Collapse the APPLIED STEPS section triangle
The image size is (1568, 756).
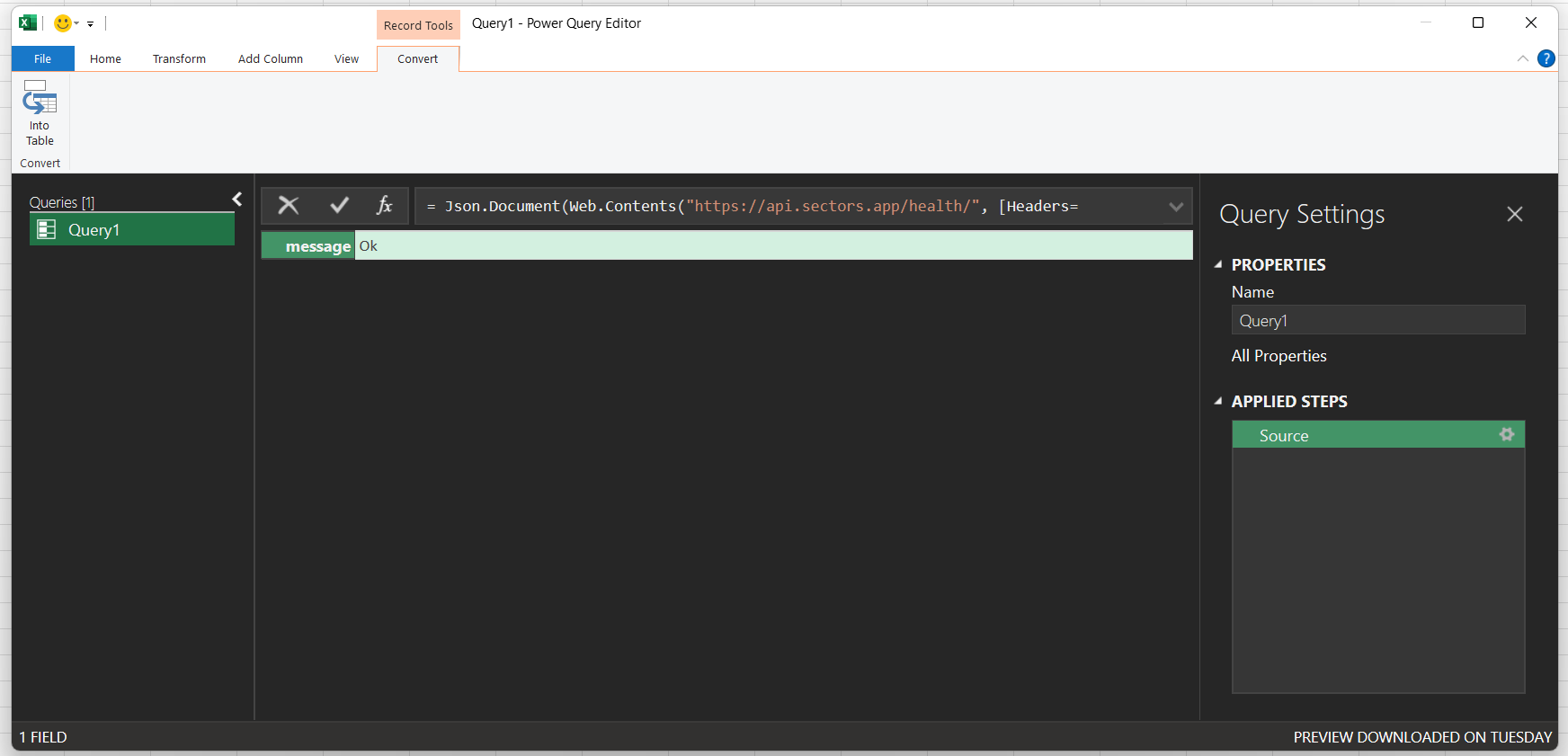click(x=1218, y=402)
